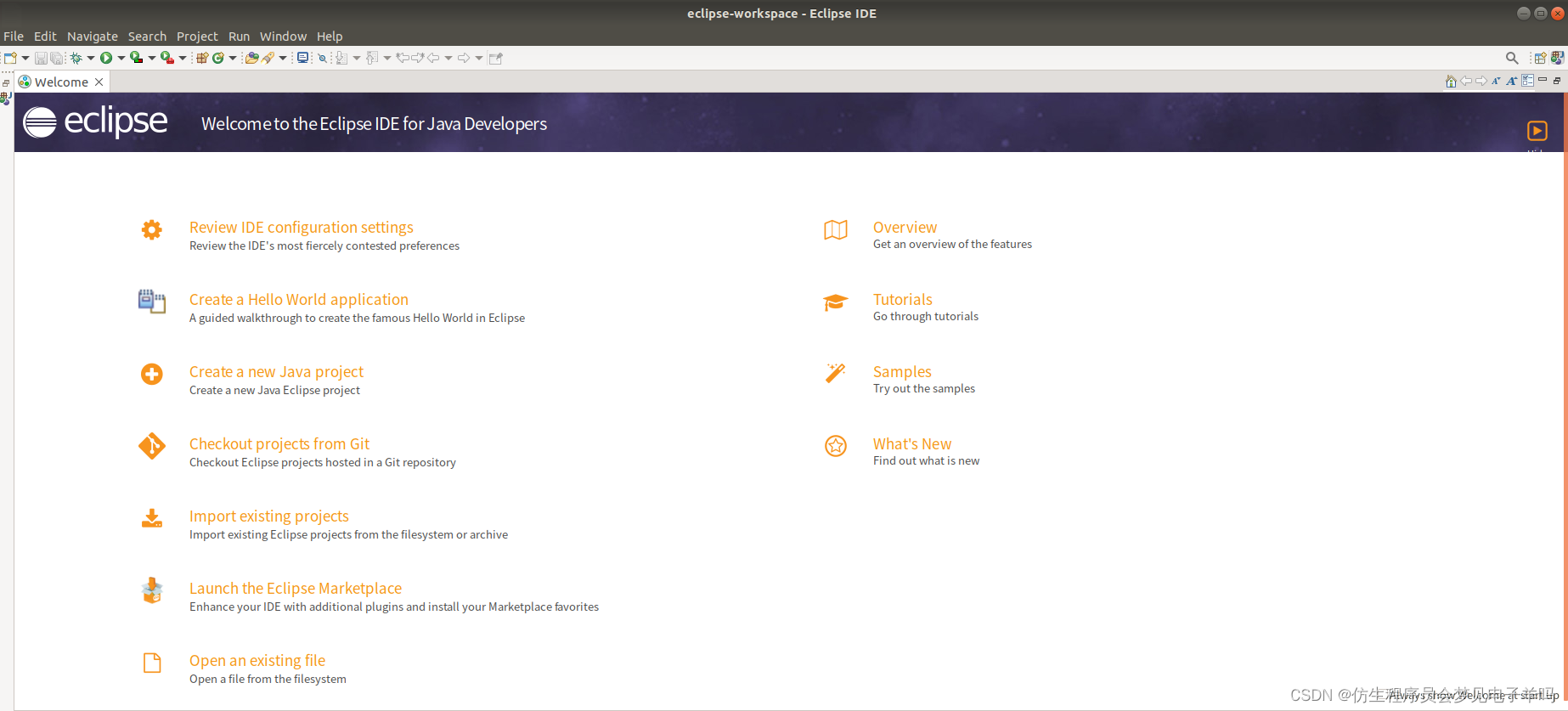Click the green Run button icon

[x=106, y=58]
